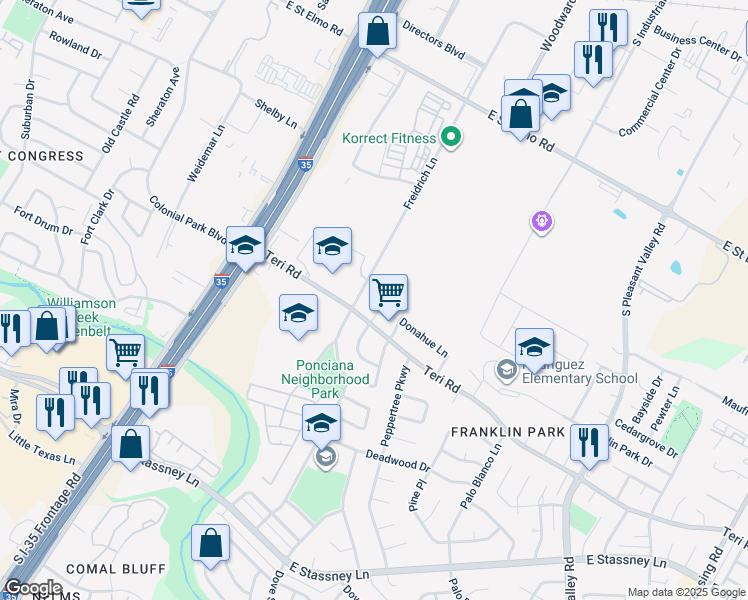Click the Interstate 35 shield near Shelby Ln

click(x=303, y=164)
